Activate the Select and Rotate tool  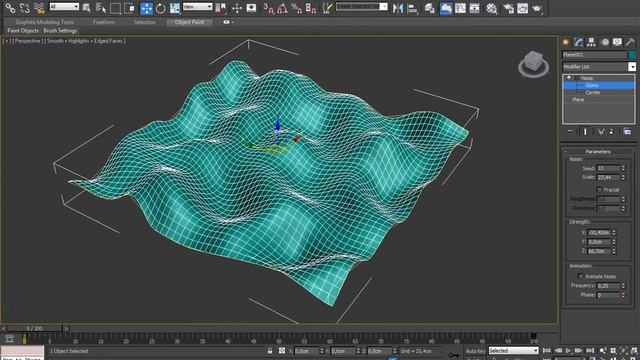click(161, 8)
